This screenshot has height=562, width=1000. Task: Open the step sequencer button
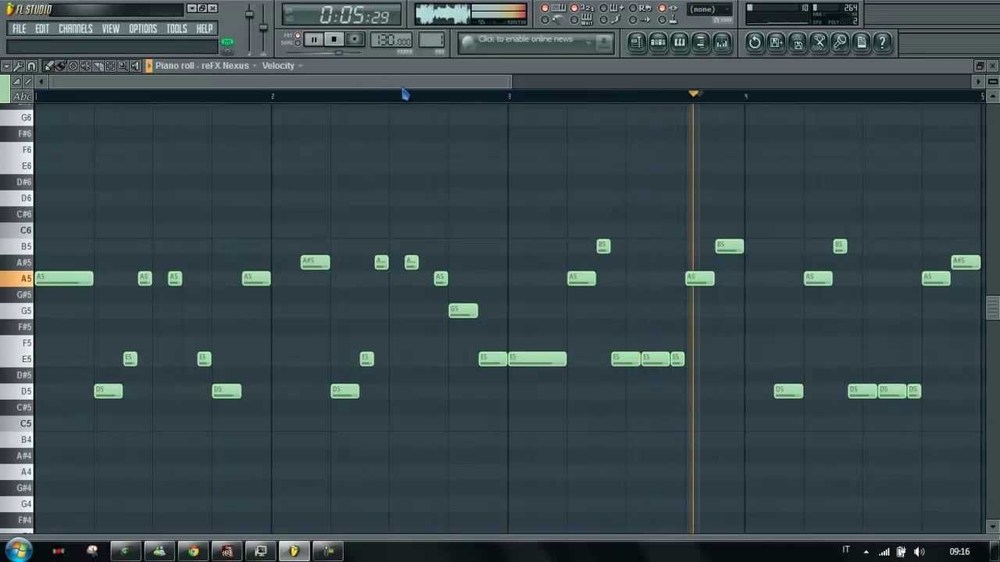click(658, 42)
